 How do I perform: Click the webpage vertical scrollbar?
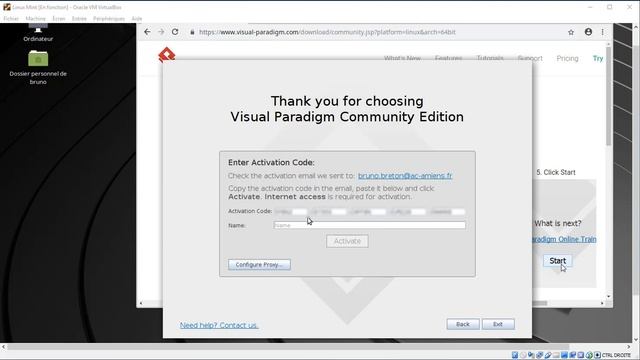pos(609,96)
